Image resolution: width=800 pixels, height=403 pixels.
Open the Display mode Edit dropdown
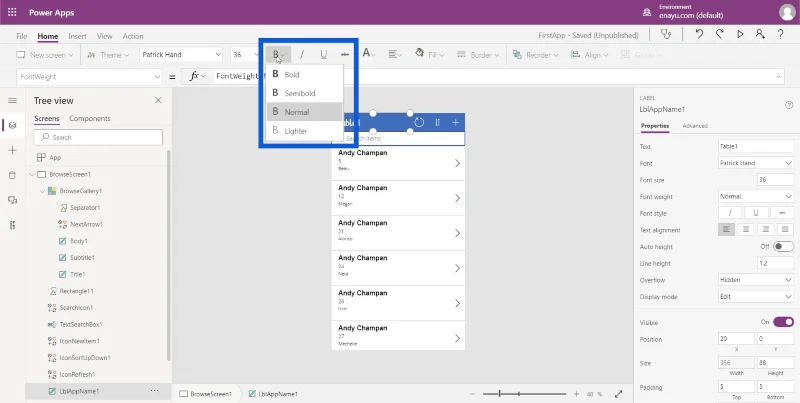pyautogui.click(x=756, y=296)
